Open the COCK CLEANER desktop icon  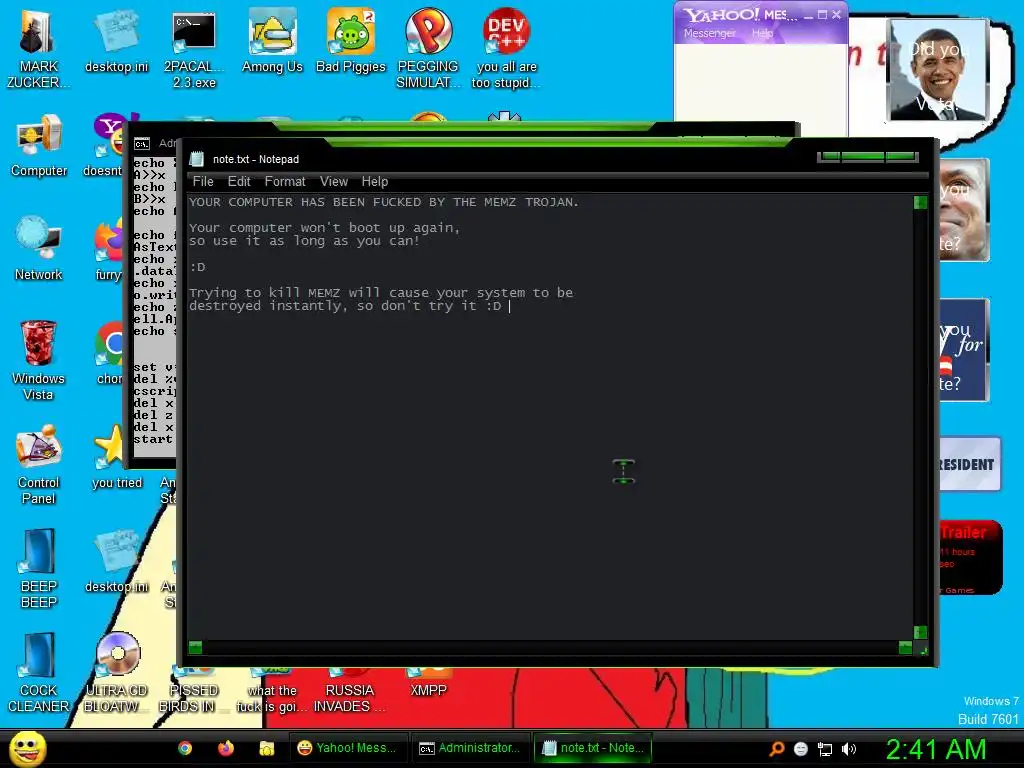click(39, 673)
